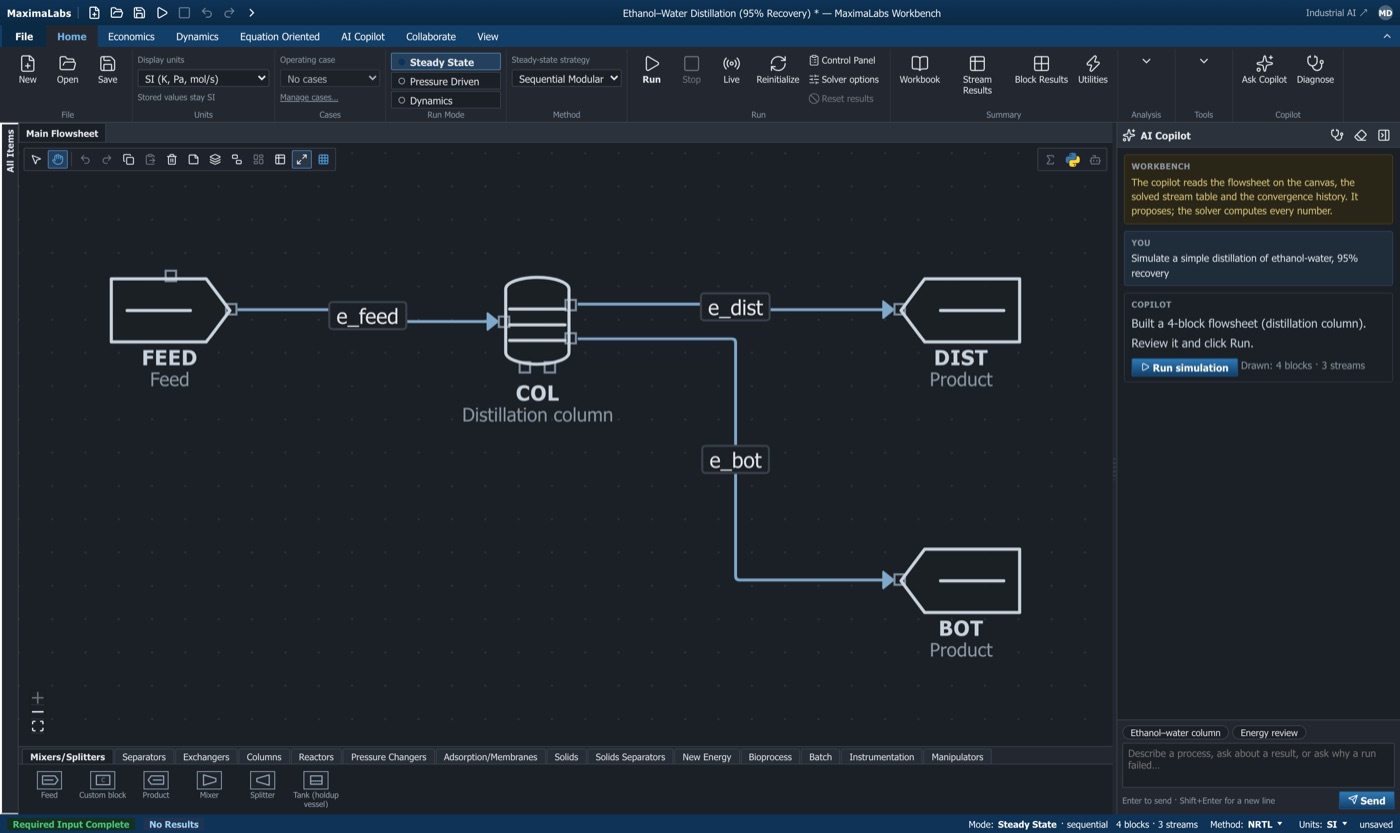Expand the Tools ribbon group
The image size is (1400, 833).
1204,61
